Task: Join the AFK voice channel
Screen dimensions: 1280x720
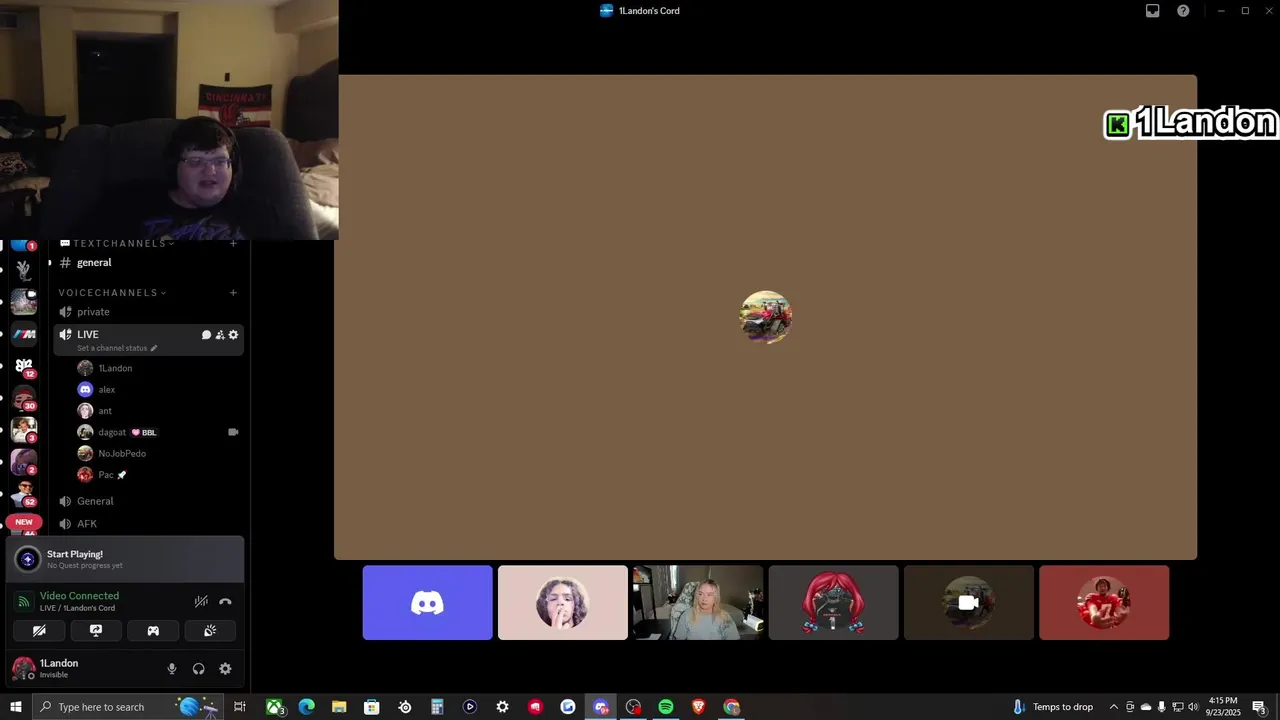Action: (x=148, y=524)
